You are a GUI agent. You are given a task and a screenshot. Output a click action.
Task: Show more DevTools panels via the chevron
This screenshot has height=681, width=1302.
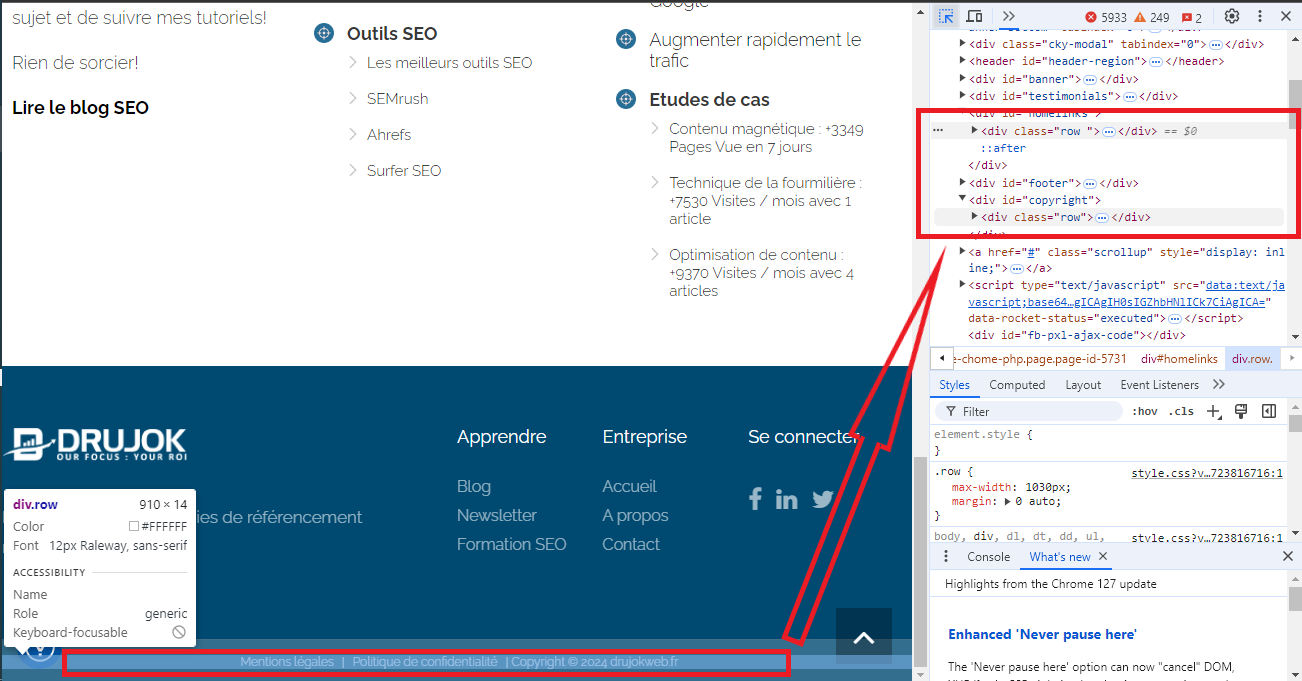pos(1008,16)
